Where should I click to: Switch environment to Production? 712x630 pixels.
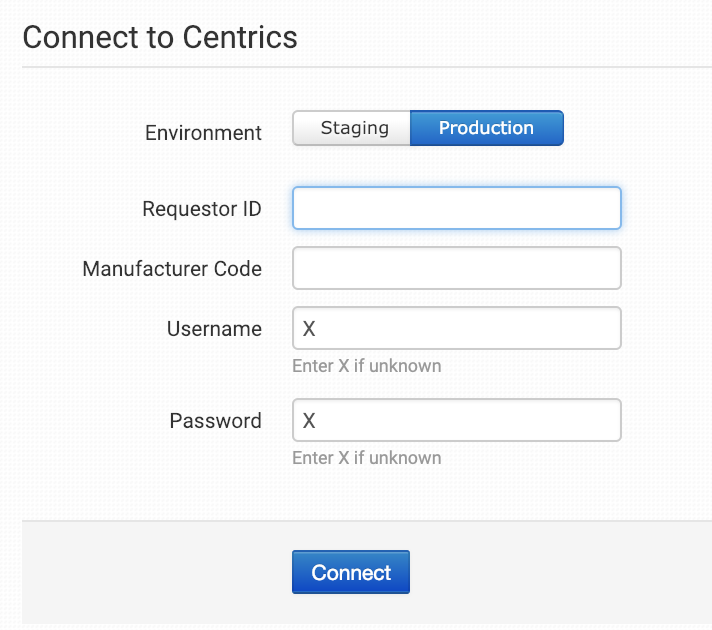click(486, 128)
